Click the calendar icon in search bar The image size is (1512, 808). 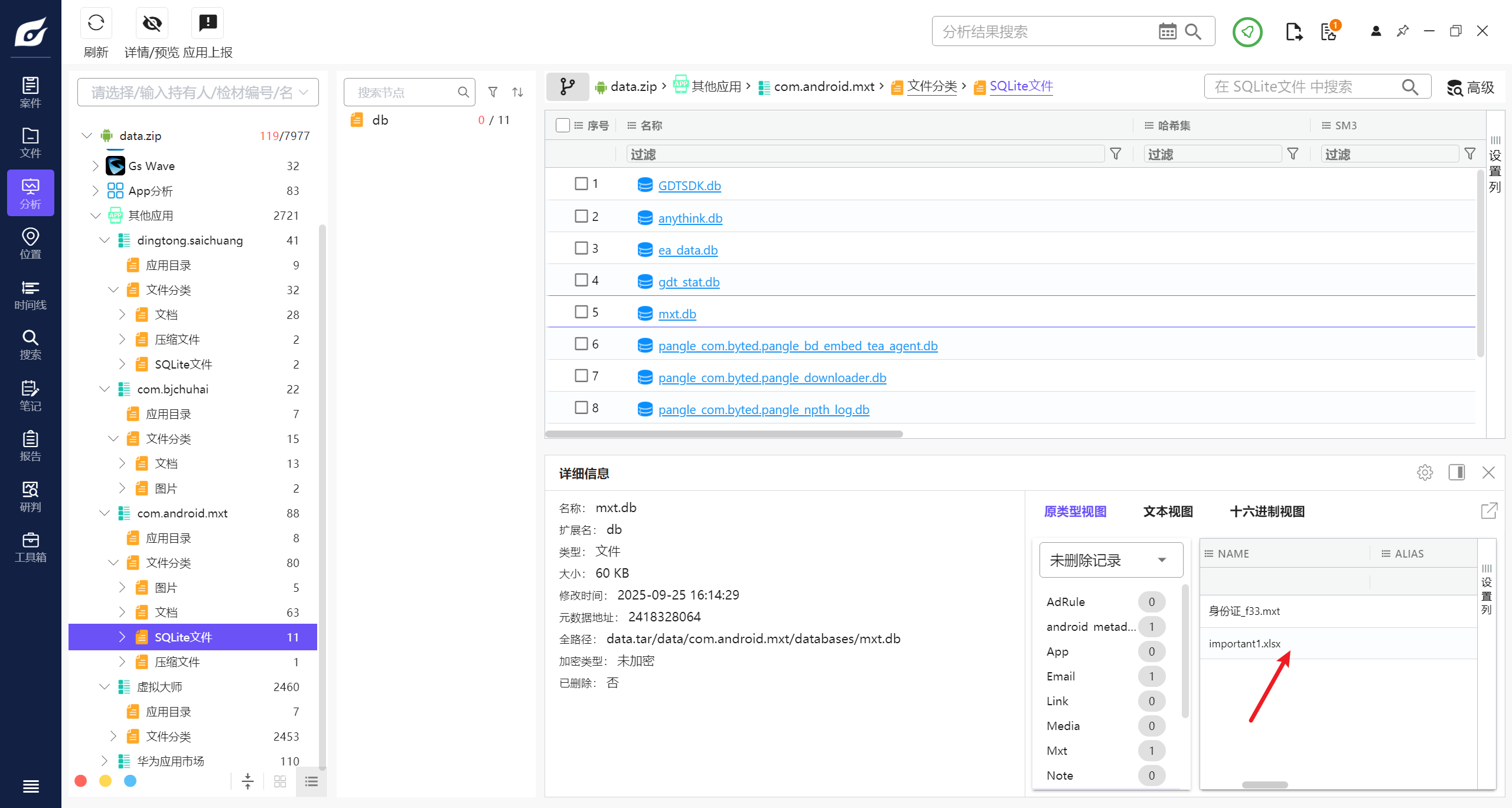click(1167, 31)
